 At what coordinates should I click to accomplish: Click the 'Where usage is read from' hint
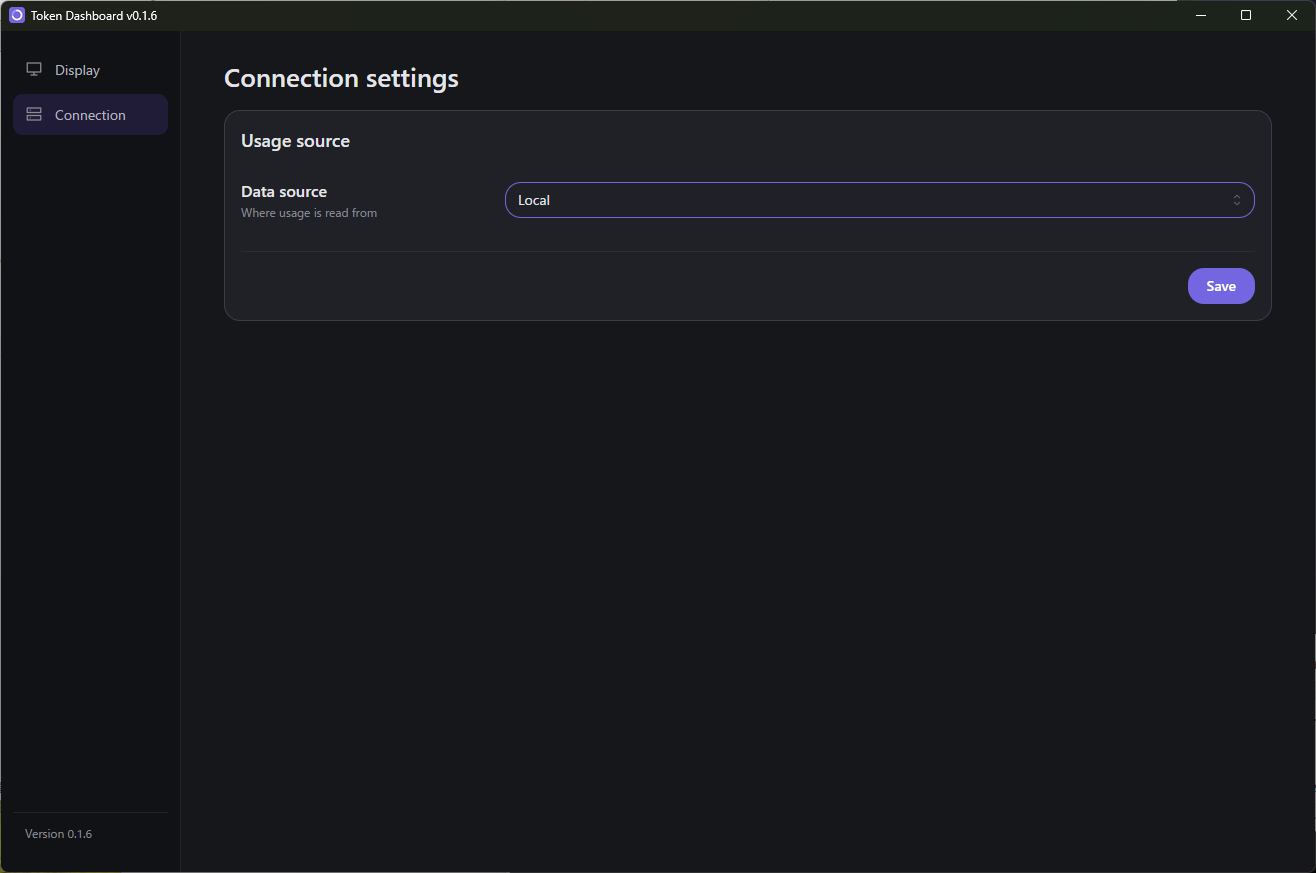(309, 213)
